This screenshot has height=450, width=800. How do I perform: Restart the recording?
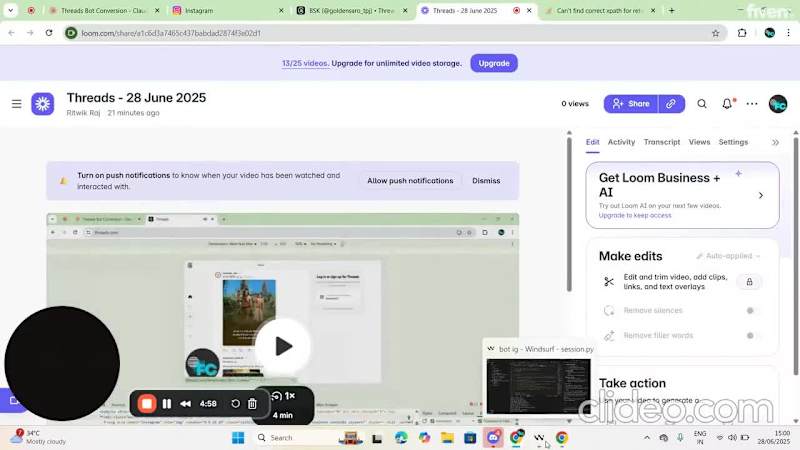235,404
